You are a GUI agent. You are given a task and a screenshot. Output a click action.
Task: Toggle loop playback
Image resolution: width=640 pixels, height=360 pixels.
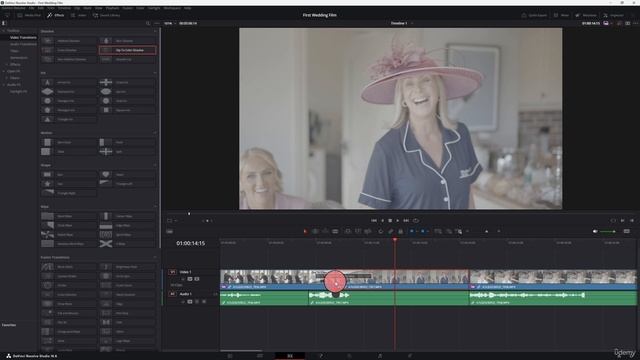coord(416,220)
